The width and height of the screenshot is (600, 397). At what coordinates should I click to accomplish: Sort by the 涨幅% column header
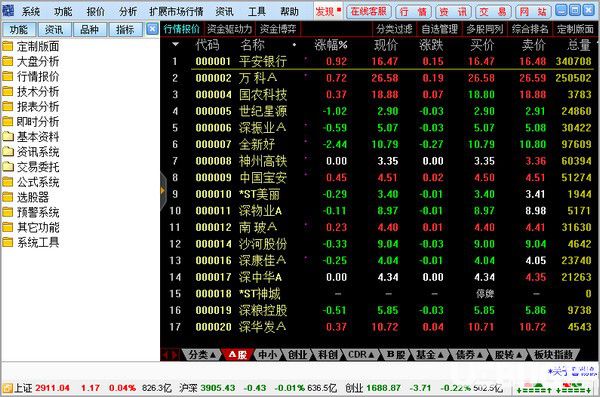click(x=331, y=45)
